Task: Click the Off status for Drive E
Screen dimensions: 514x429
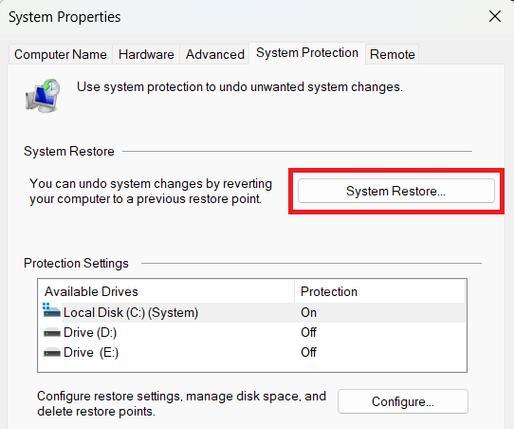Action: pos(309,352)
